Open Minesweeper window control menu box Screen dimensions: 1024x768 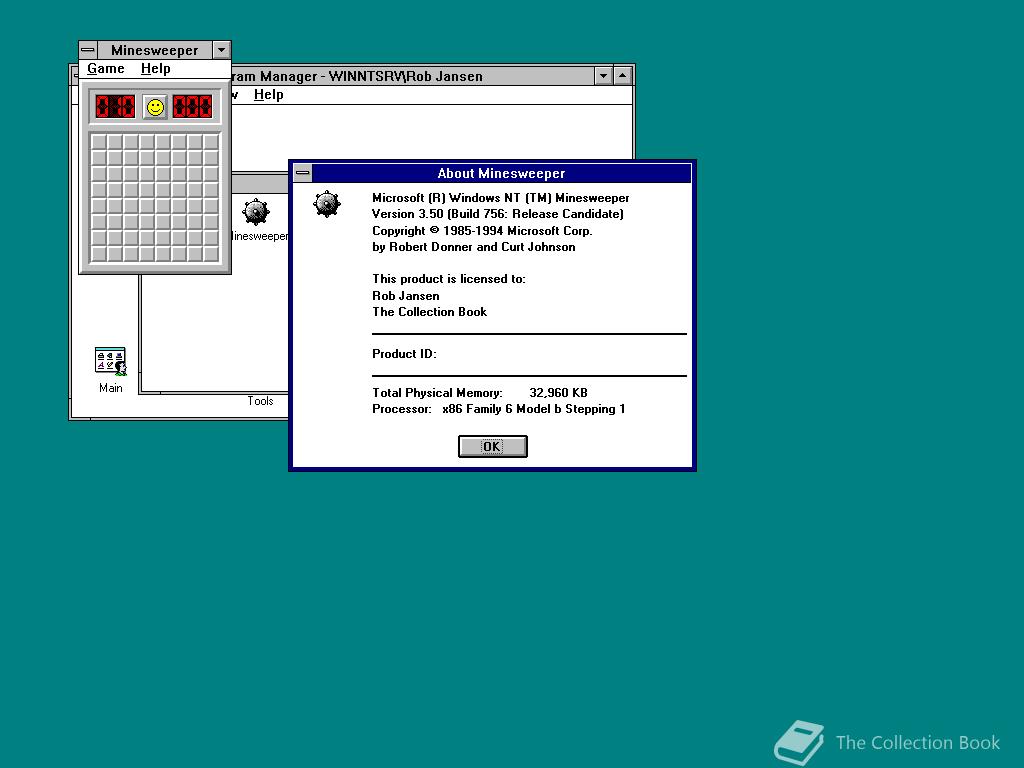click(x=88, y=50)
